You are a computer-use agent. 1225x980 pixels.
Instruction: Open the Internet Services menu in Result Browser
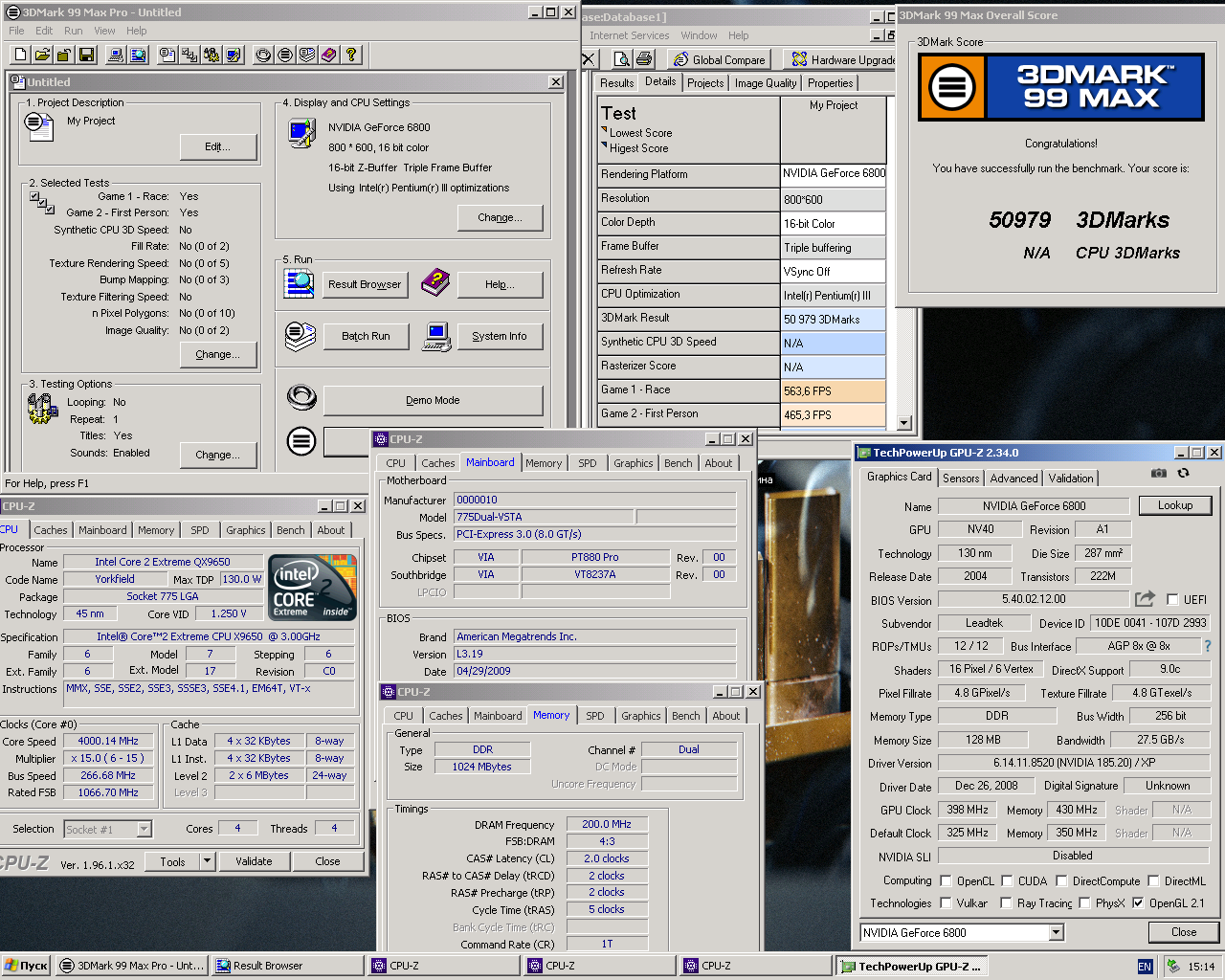point(629,35)
